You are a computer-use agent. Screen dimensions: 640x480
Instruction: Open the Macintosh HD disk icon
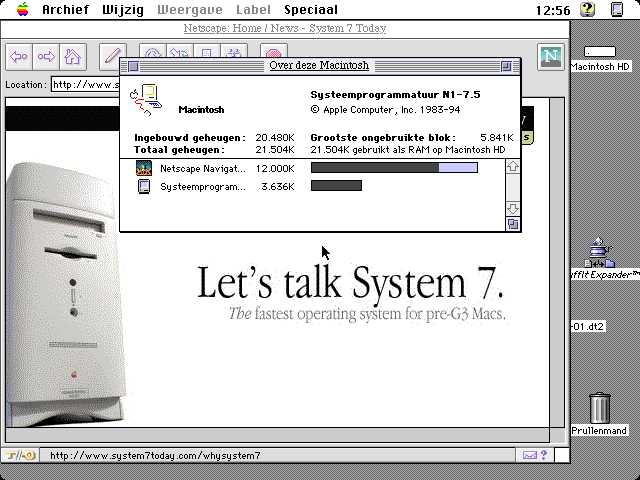point(600,52)
